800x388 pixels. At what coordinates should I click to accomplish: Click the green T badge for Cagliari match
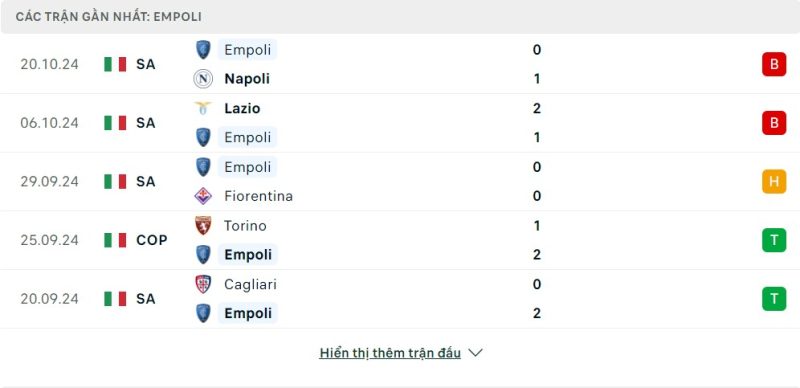(774, 299)
